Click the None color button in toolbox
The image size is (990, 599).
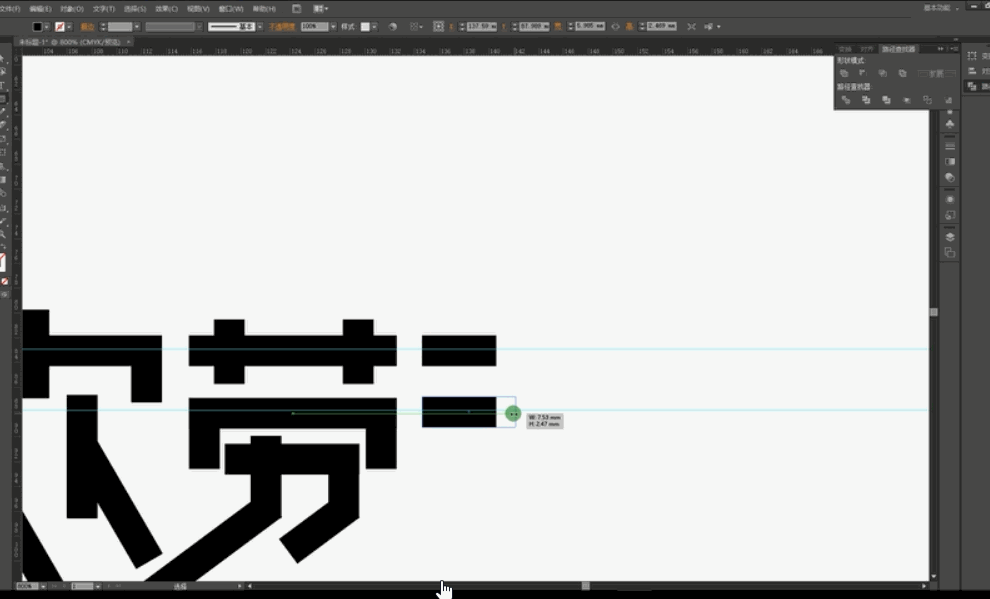pos(4,282)
